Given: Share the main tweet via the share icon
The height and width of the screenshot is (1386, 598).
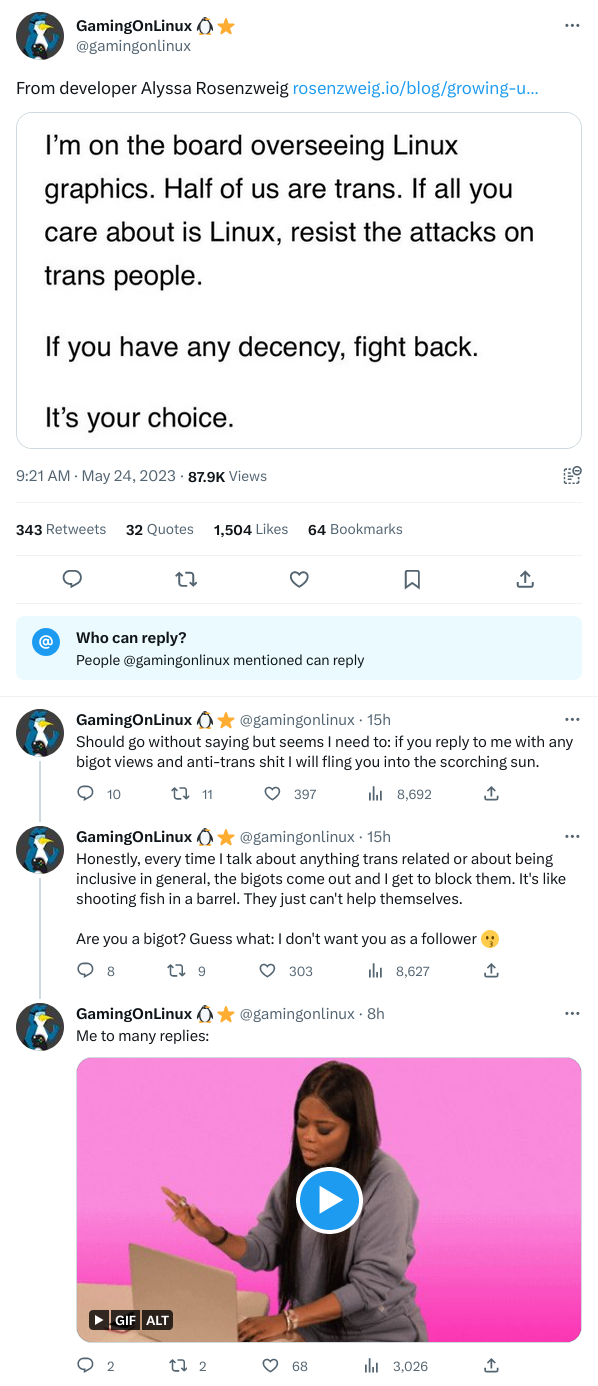Looking at the screenshot, I should point(525,579).
